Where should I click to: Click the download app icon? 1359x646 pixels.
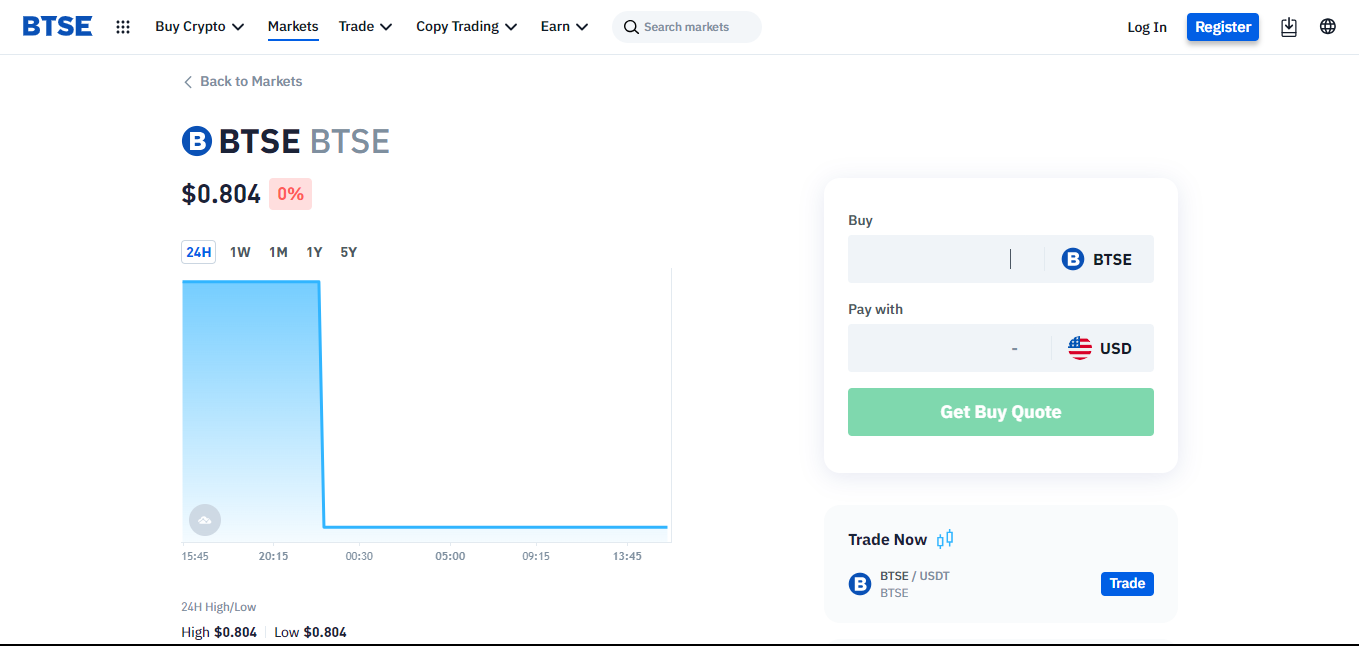tap(1289, 27)
